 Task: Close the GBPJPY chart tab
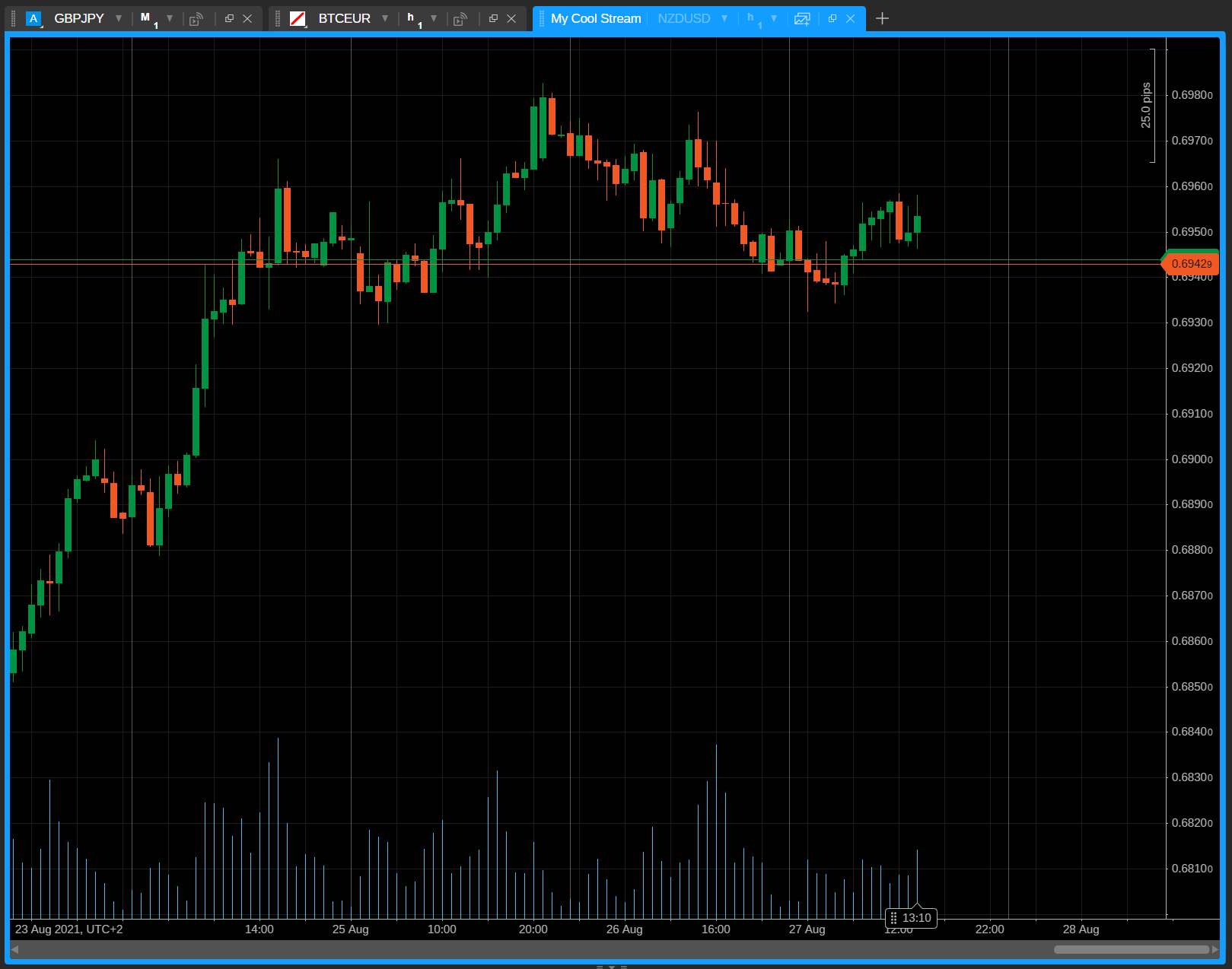[x=247, y=18]
